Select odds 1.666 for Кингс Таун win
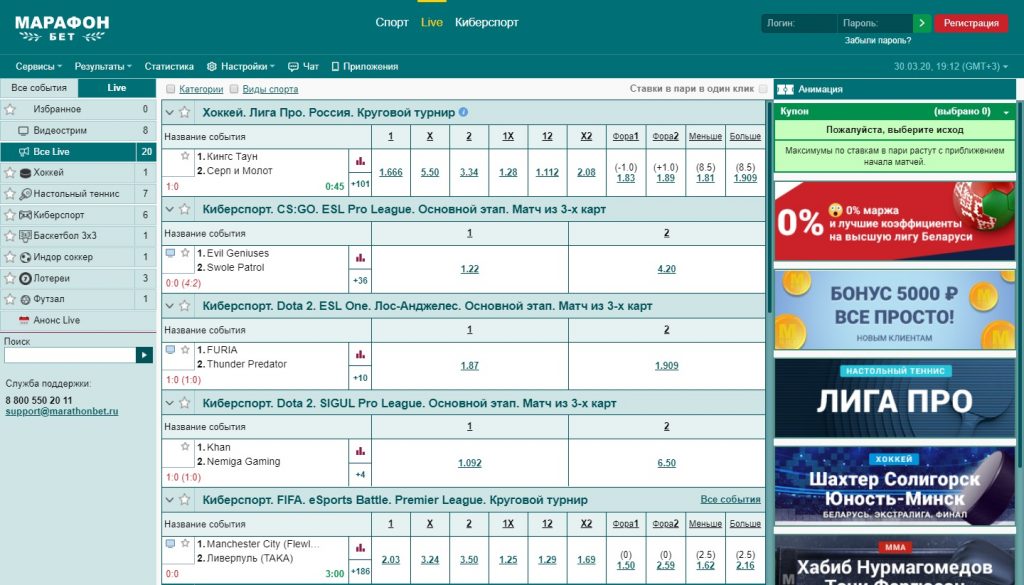Screen dimensions: 1024x585 tap(390, 172)
